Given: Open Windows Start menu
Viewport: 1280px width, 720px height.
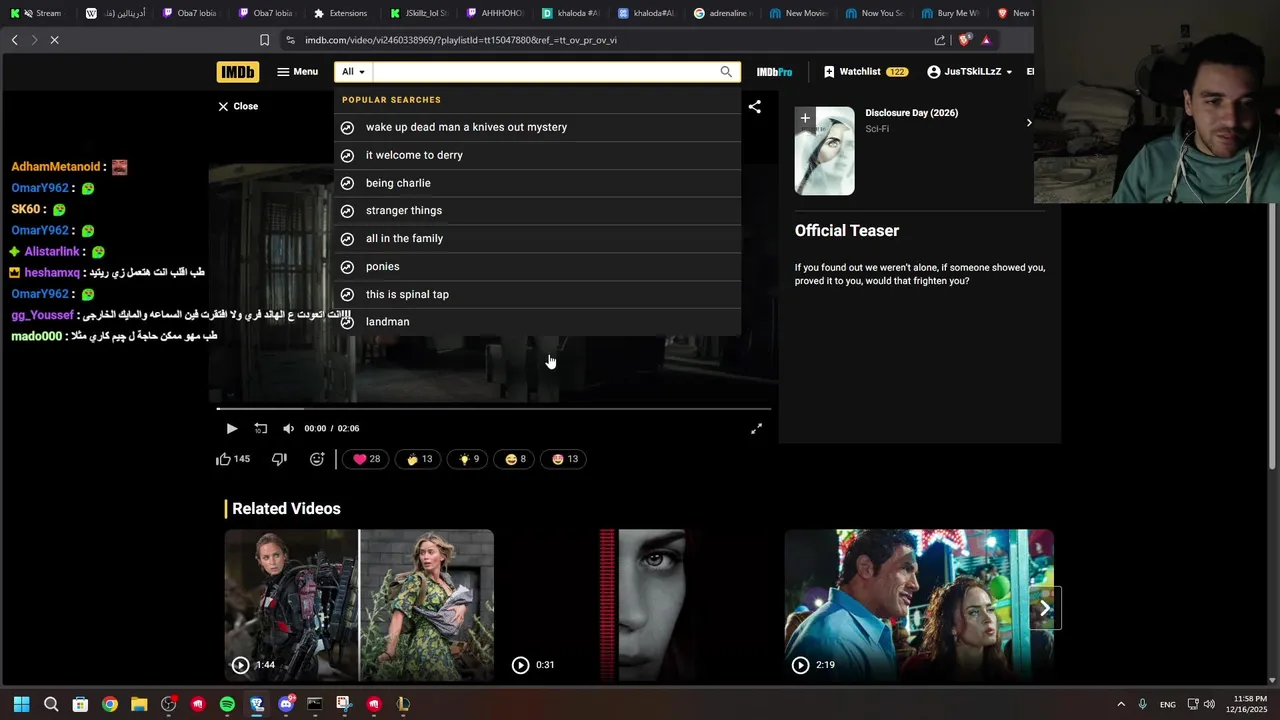Looking at the screenshot, I should (21, 704).
